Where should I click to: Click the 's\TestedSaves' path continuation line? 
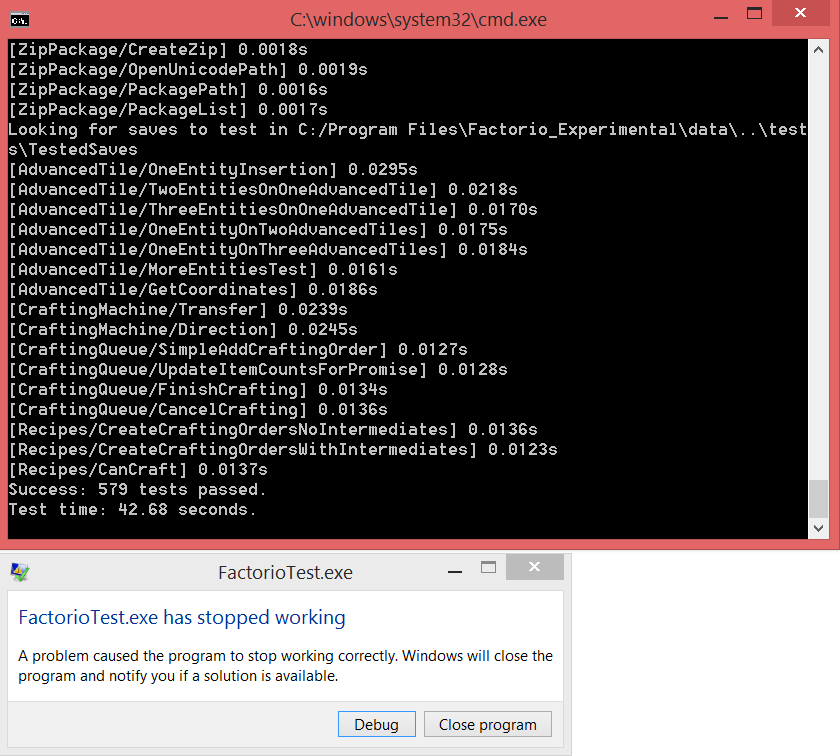point(73,149)
